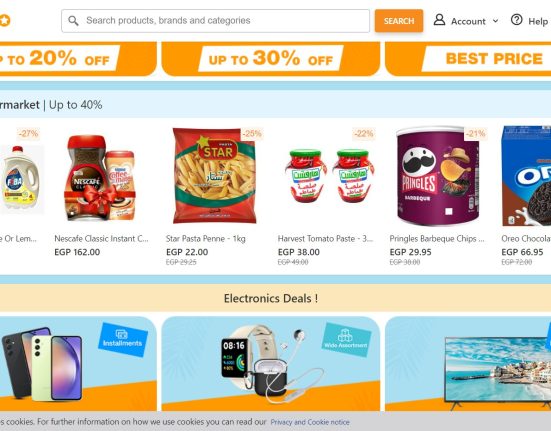Open the BEST PRICE banner
The image size is (551, 431).
tap(468, 59)
